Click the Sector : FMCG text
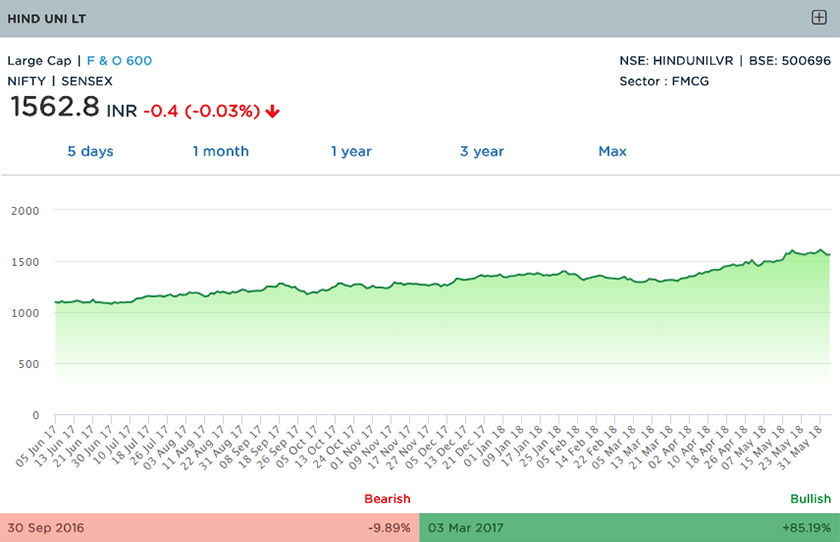Viewport: 840px width, 542px height. click(x=664, y=81)
